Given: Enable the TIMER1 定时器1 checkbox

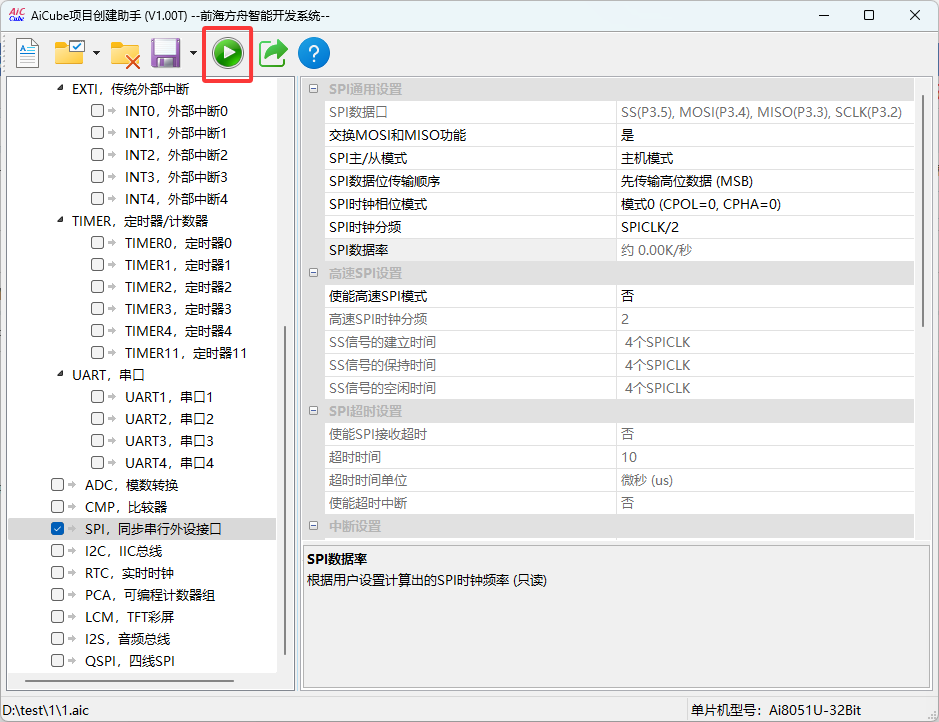Looking at the screenshot, I should coord(97,265).
